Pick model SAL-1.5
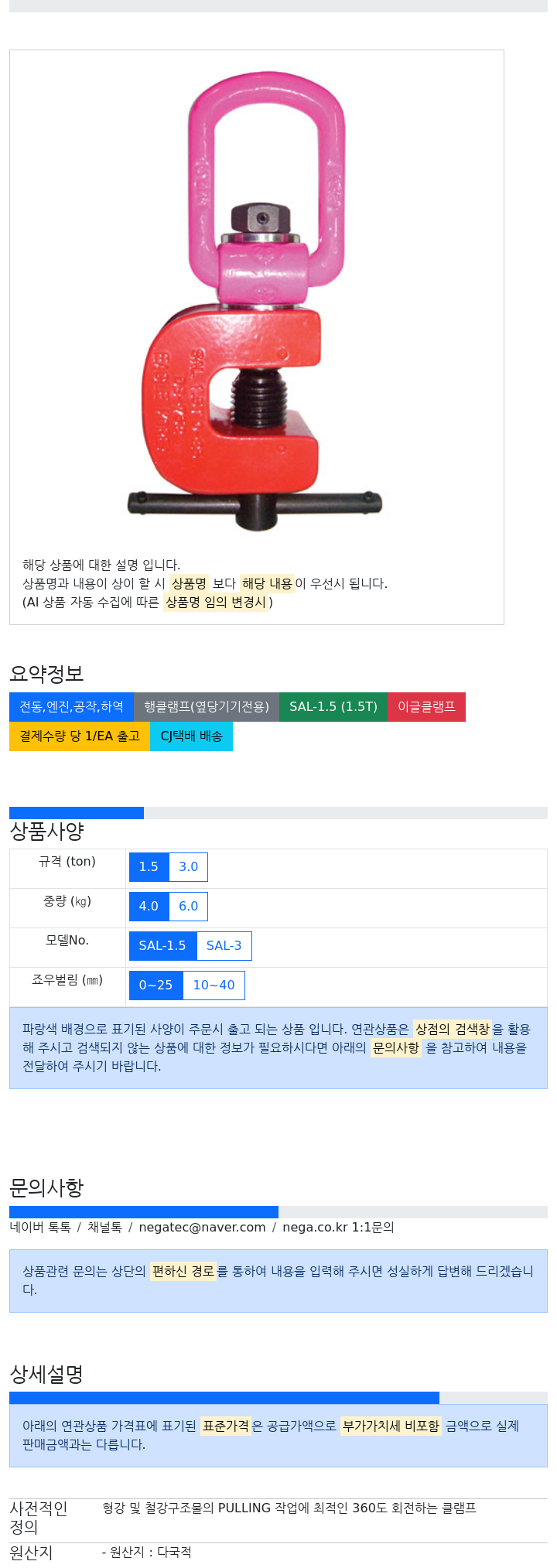The height and width of the screenshot is (1568, 557). (x=162, y=946)
